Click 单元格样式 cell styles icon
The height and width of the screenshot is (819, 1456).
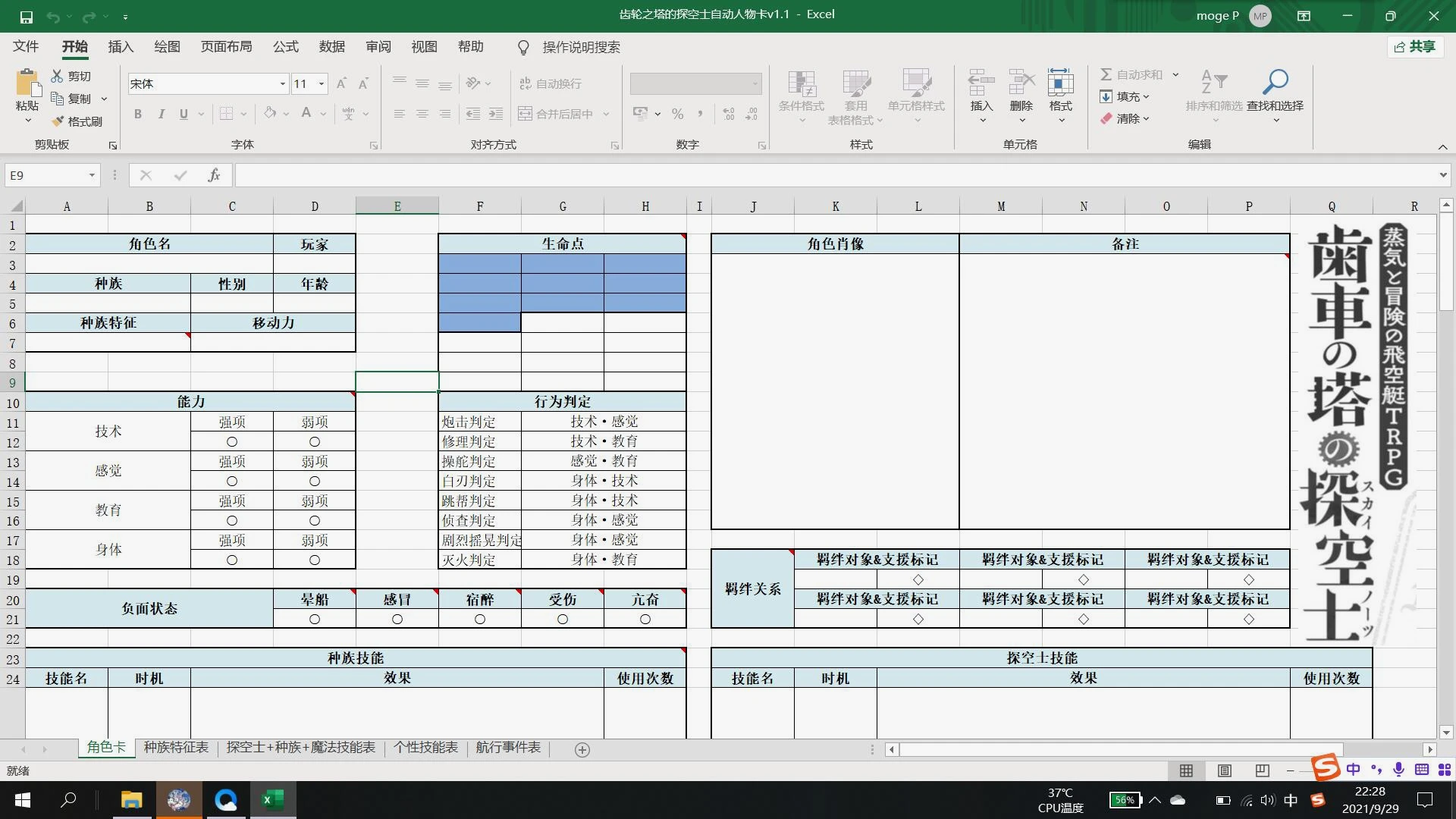[916, 83]
